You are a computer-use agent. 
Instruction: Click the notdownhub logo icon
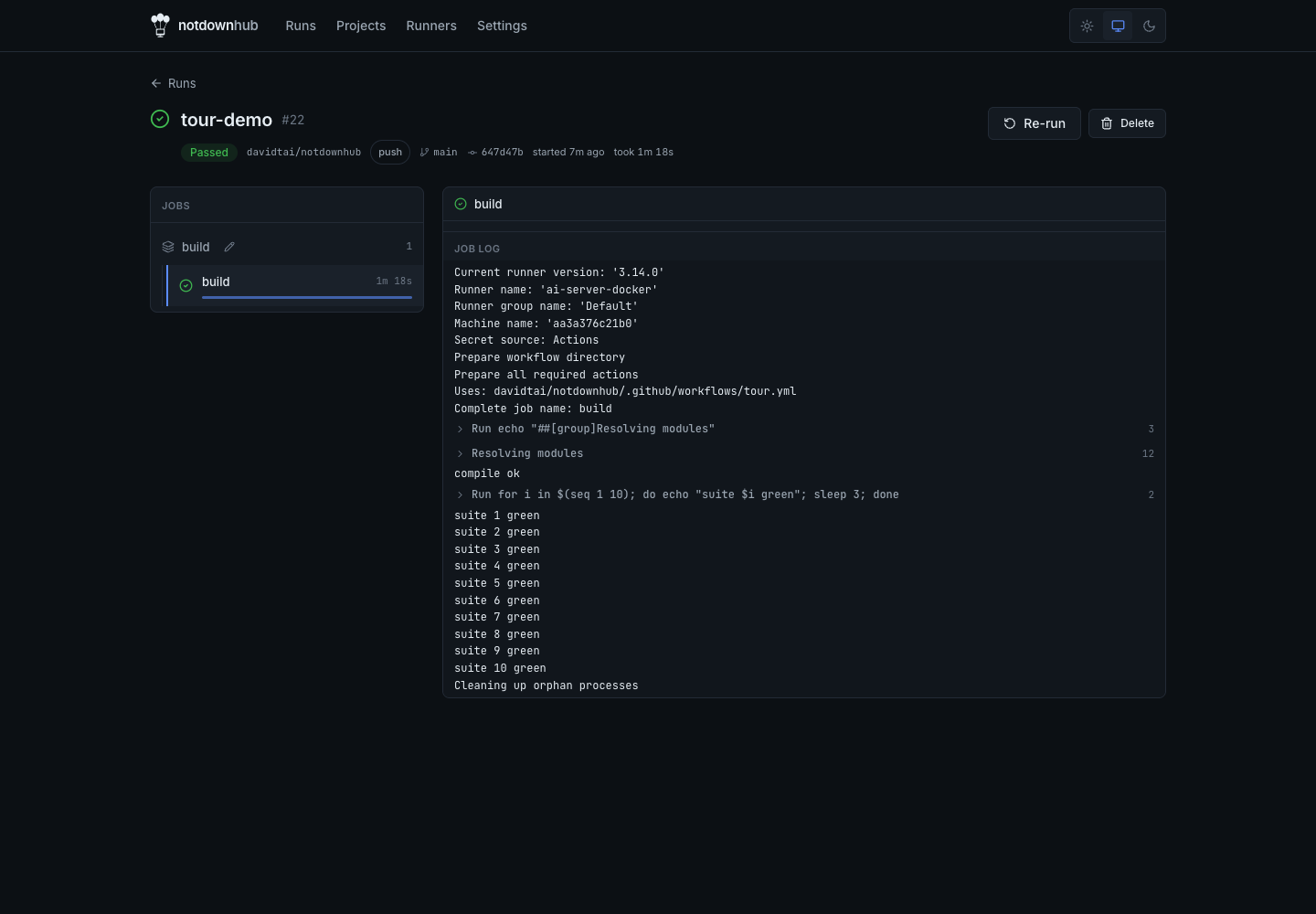tap(160, 26)
